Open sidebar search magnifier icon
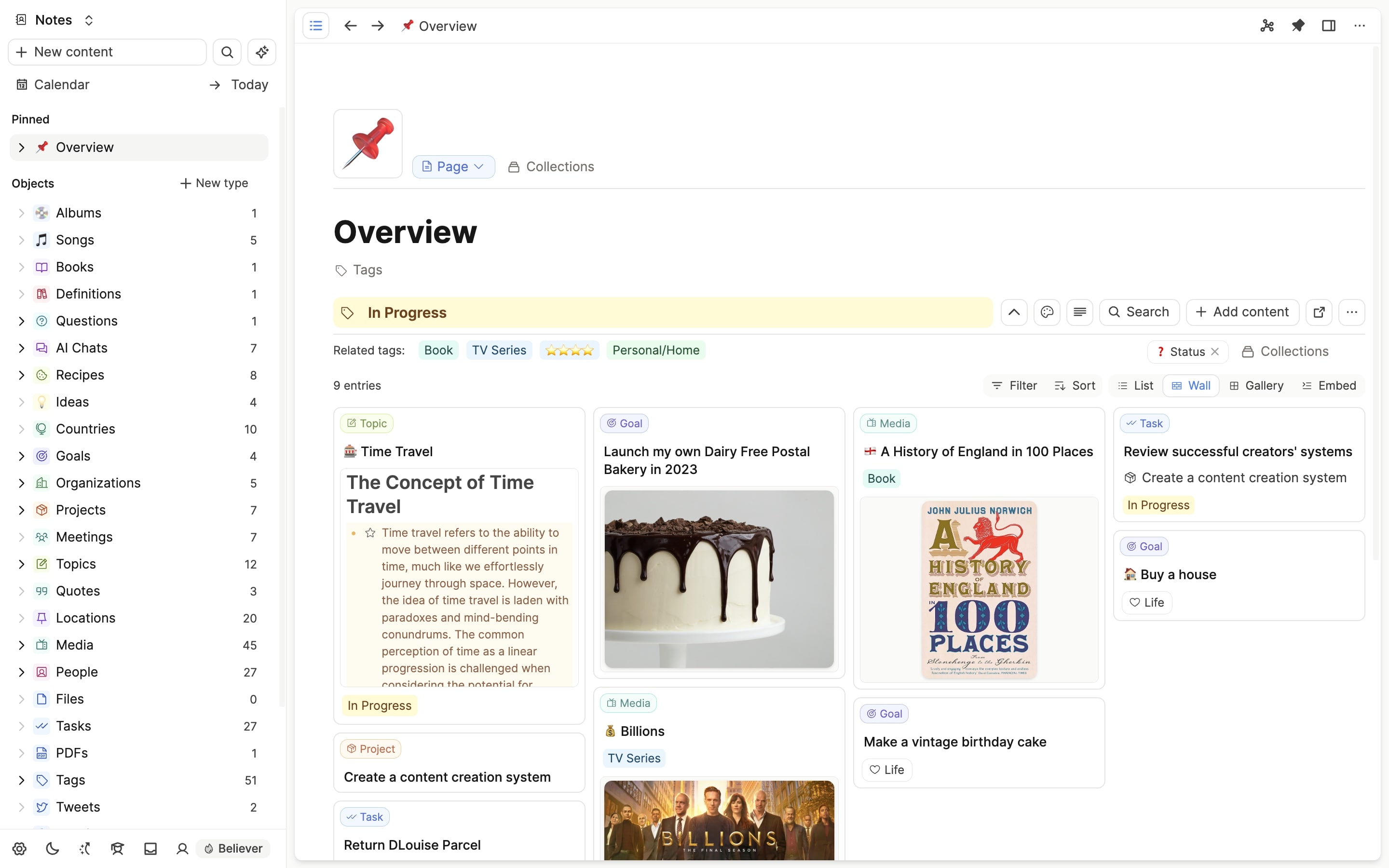 click(227, 52)
